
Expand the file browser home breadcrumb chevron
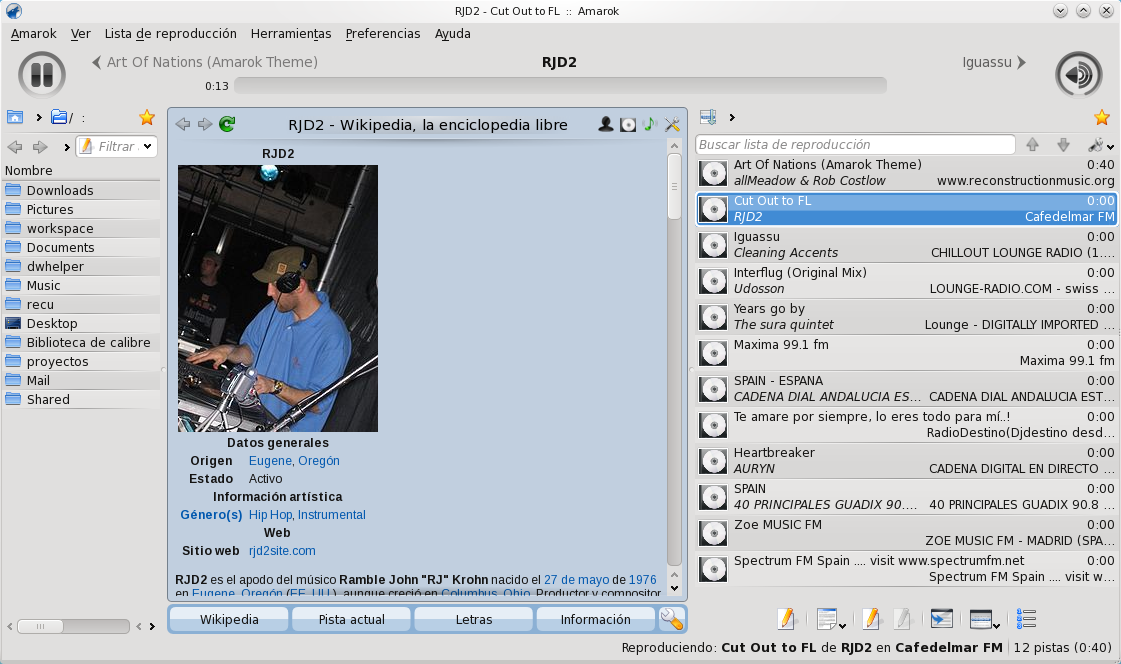(x=39, y=117)
